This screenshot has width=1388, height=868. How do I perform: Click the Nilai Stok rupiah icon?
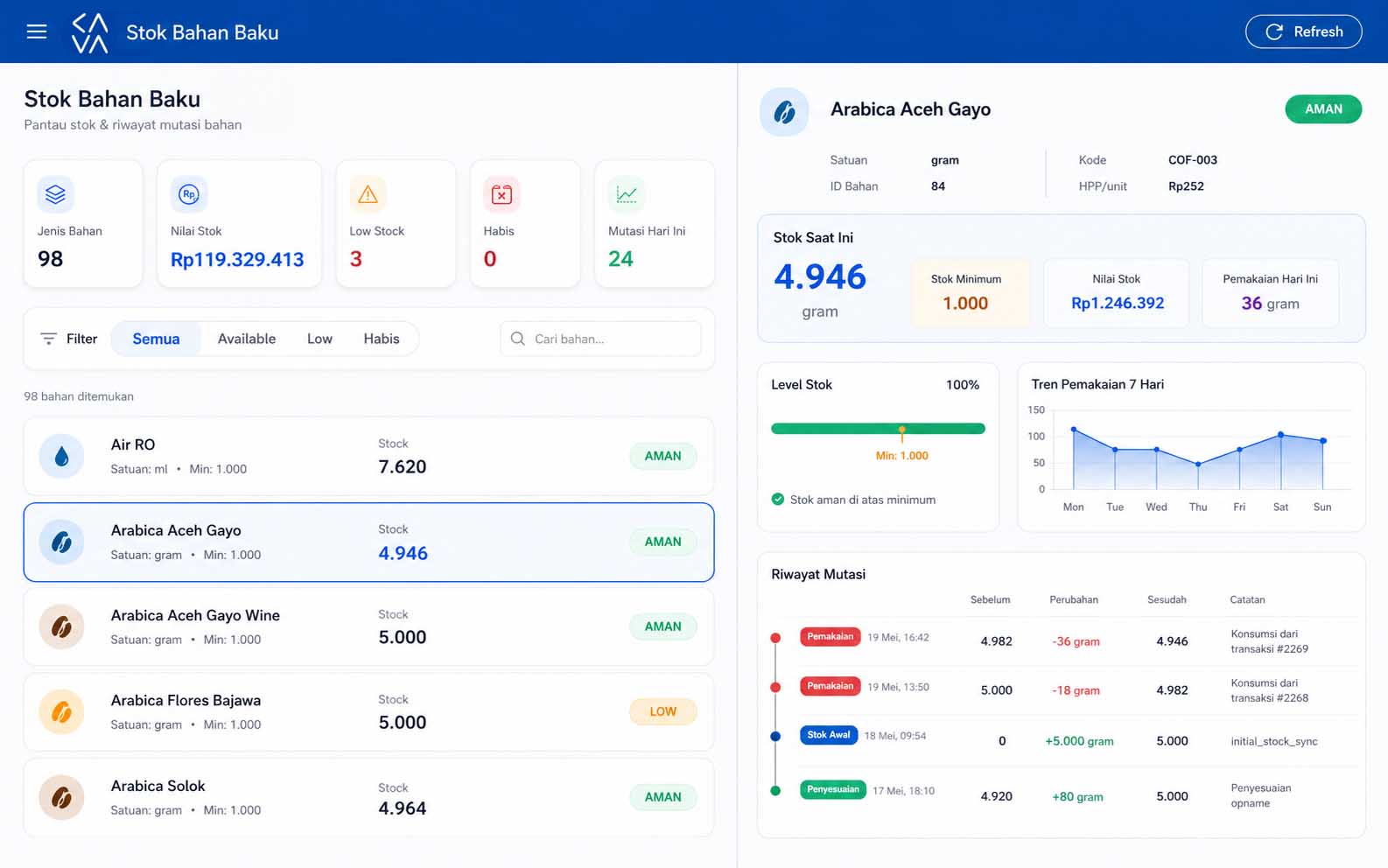[x=189, y=194]
